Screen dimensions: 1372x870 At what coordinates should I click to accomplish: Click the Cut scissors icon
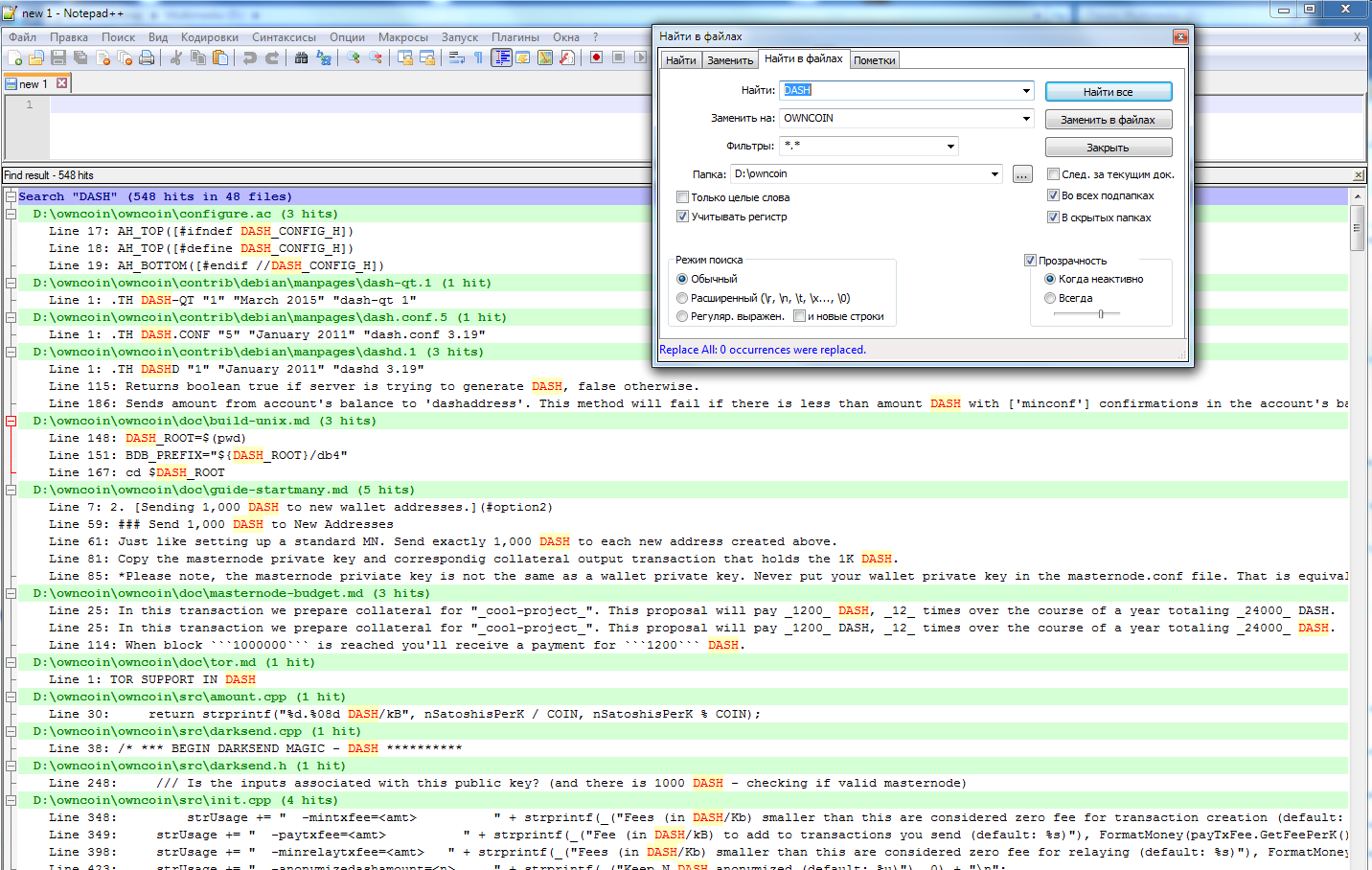[x=176, y=57]
